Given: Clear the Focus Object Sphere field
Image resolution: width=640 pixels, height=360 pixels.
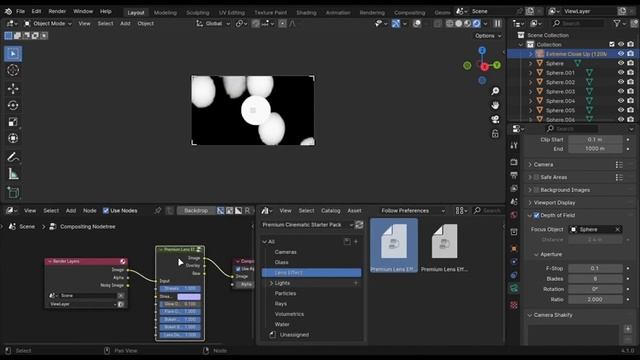Looking at the screenshot, I should coord(618,229).
